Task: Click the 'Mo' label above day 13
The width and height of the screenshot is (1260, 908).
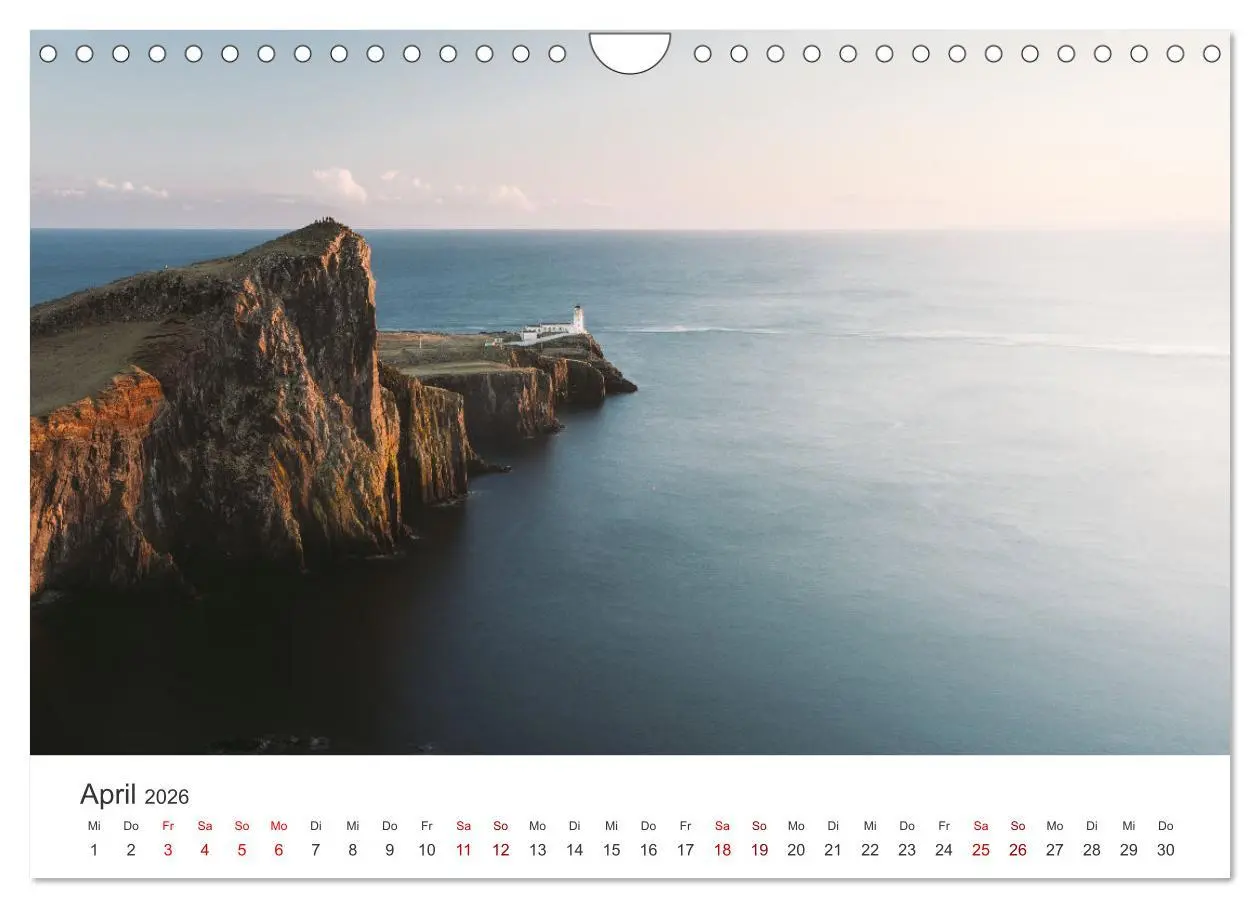Action: tap(538, 826)
